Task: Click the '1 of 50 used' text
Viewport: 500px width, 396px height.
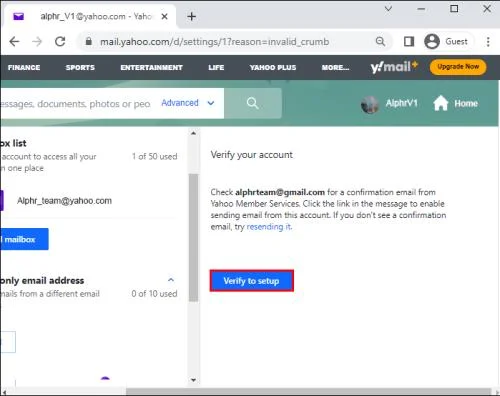Action: point(154,156)
